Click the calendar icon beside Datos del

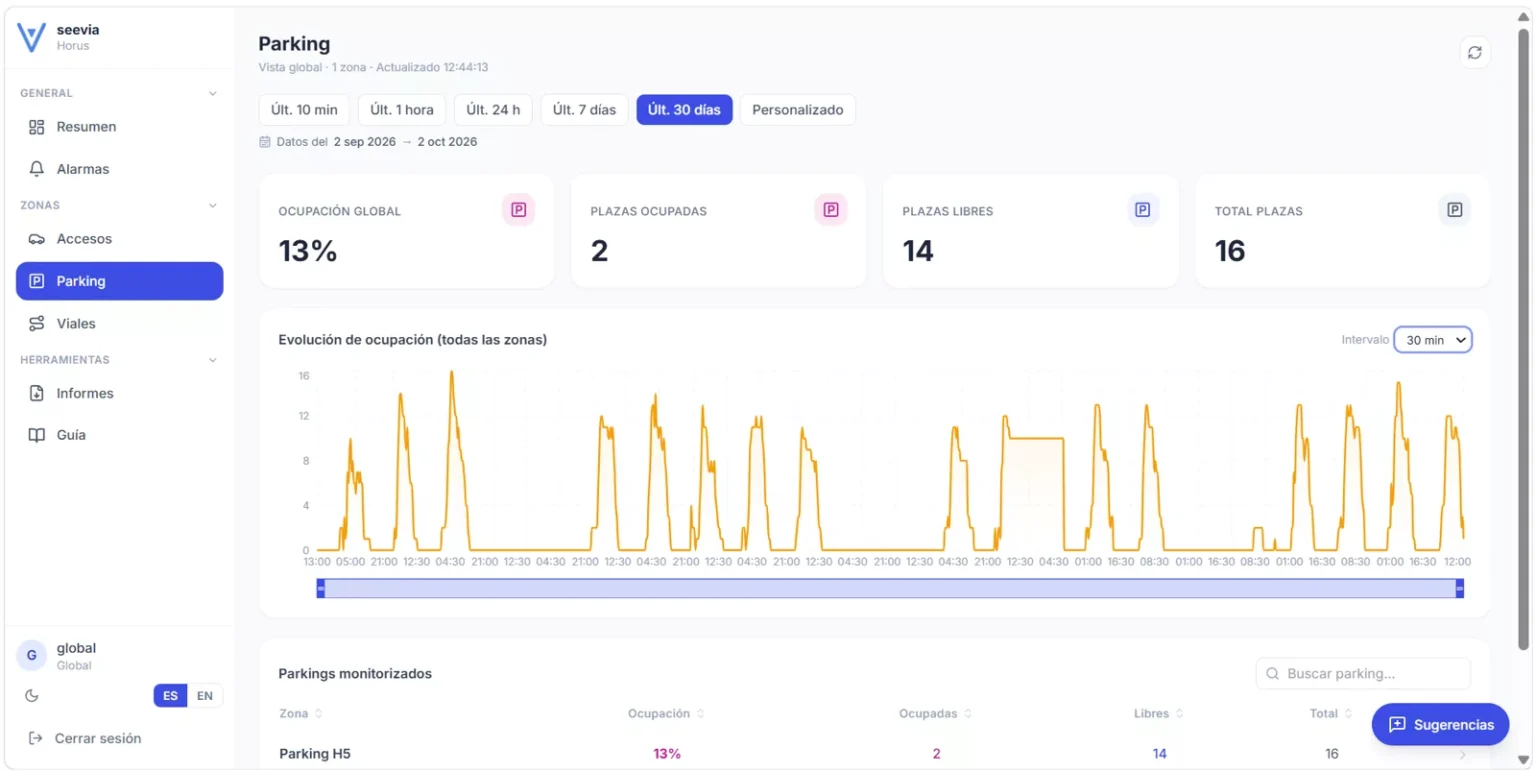265,142
